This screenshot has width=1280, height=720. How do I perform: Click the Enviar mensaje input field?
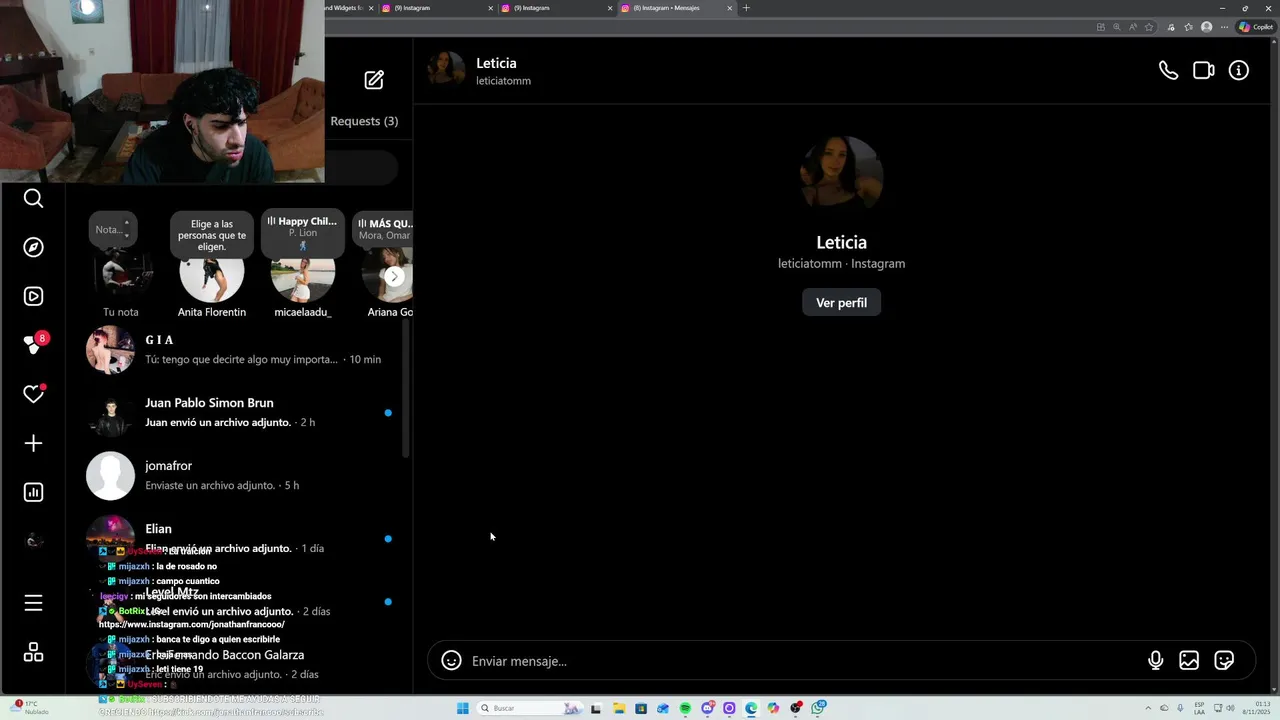tap(805, 661)
